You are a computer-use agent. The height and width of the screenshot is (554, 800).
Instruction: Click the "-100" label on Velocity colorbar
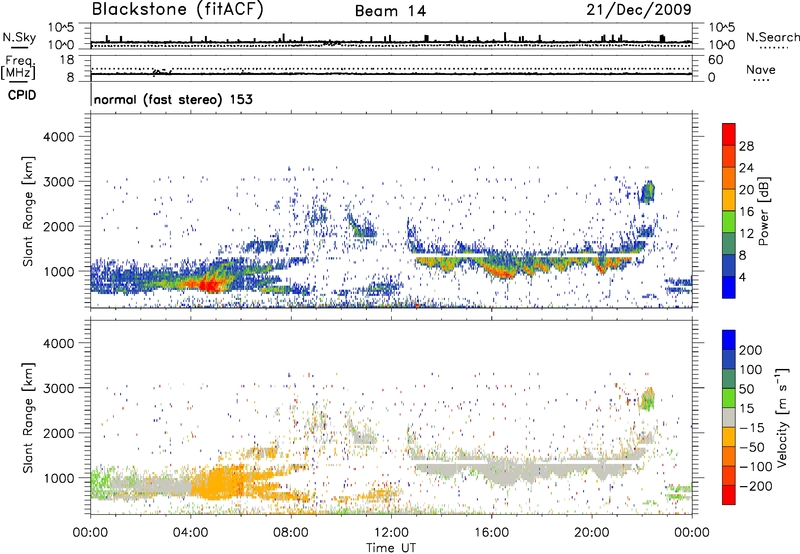(756, 467)
